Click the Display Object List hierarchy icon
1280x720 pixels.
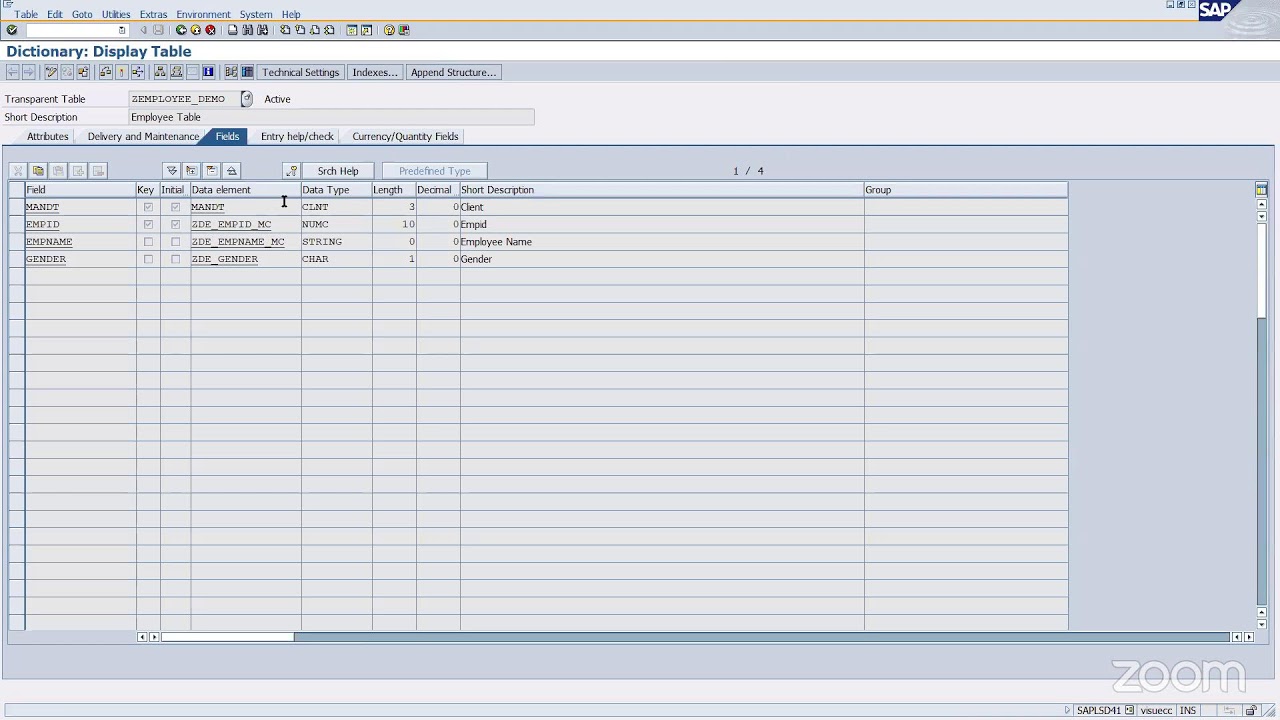point(160,72)
